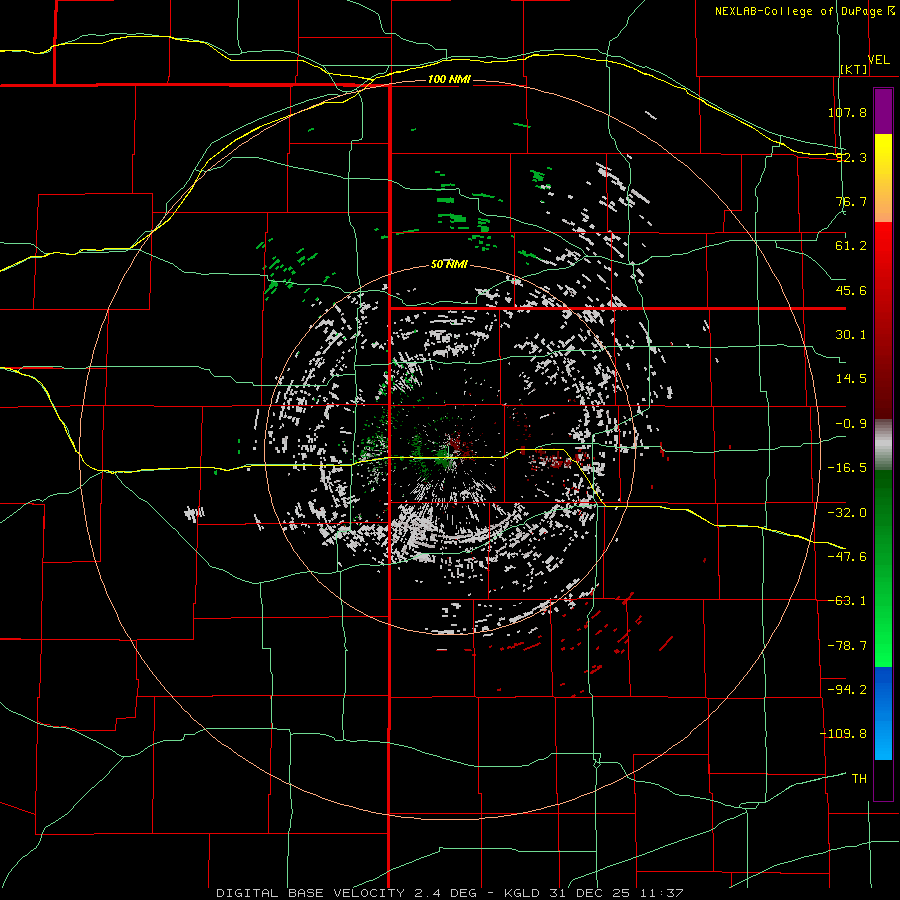Click the 50 NMI range ring label
900x900 pixels.
click(x=449, y=264)
